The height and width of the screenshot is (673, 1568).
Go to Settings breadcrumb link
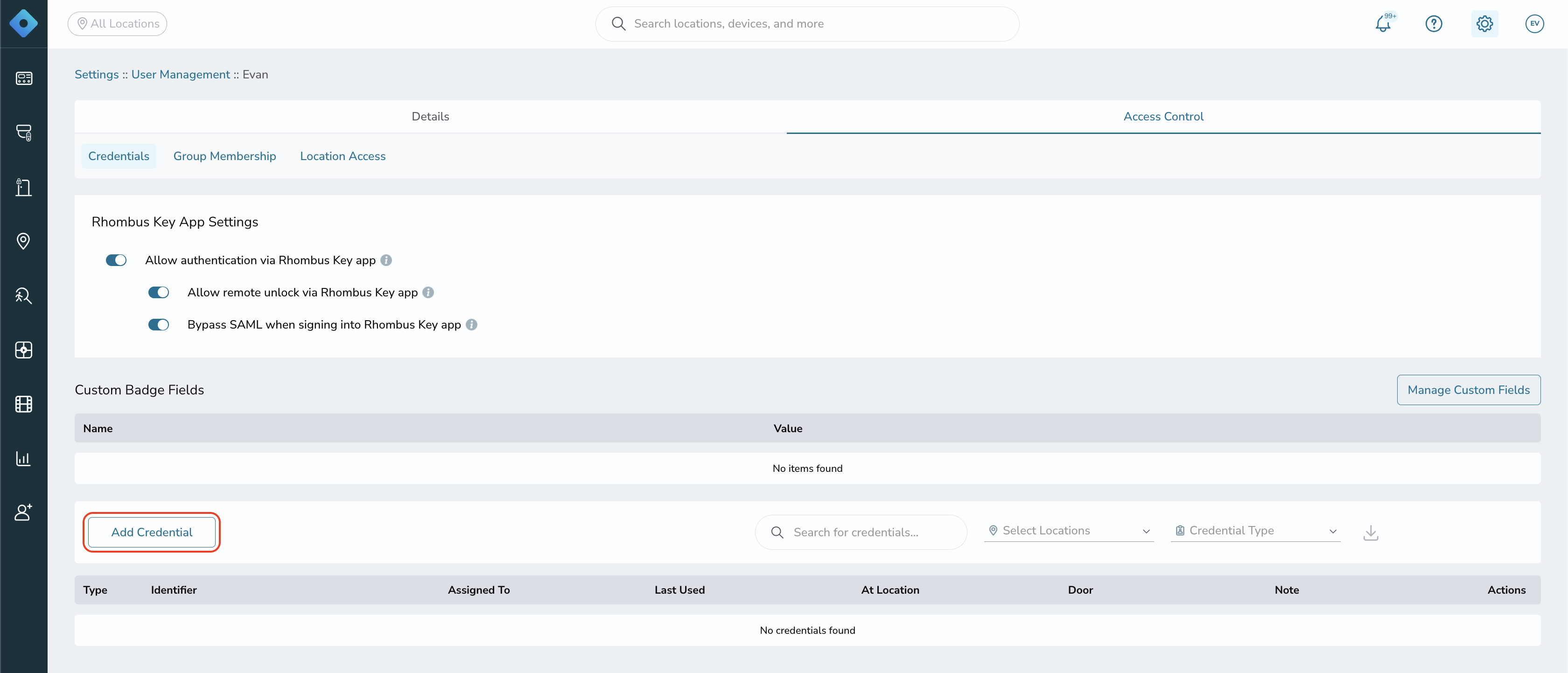point(97,75)
